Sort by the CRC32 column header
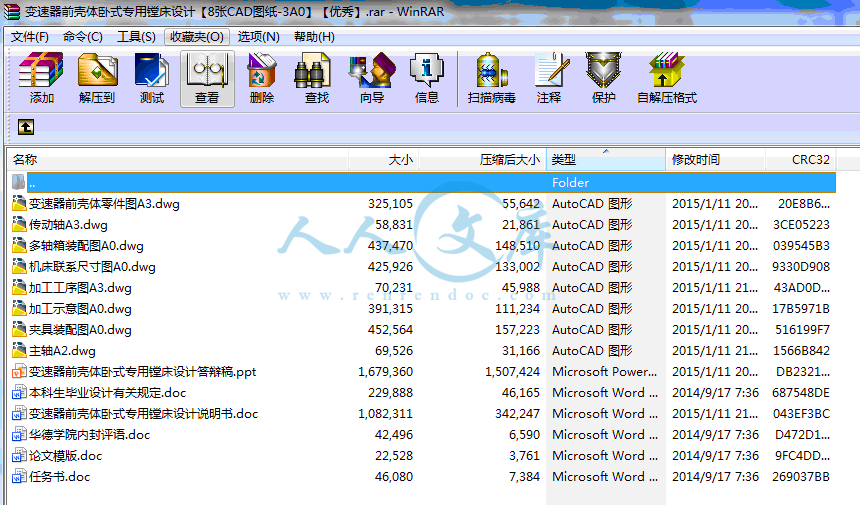This screenshot has height=505, width=860. [800, 160]
